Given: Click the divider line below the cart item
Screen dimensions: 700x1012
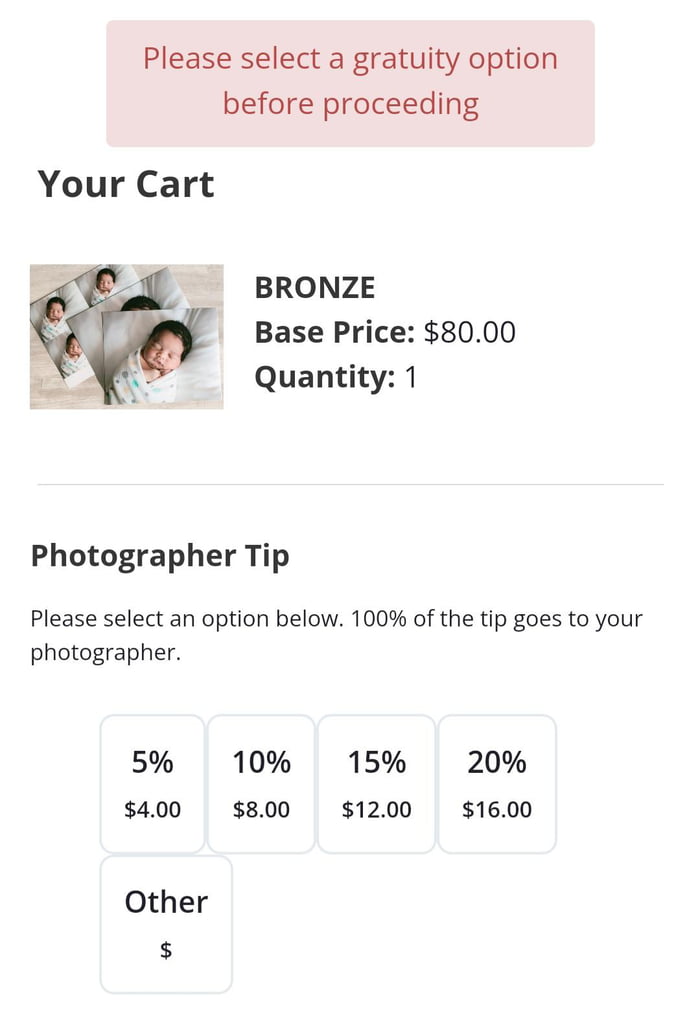Looking at the screenshot, I should pos(350,485).
